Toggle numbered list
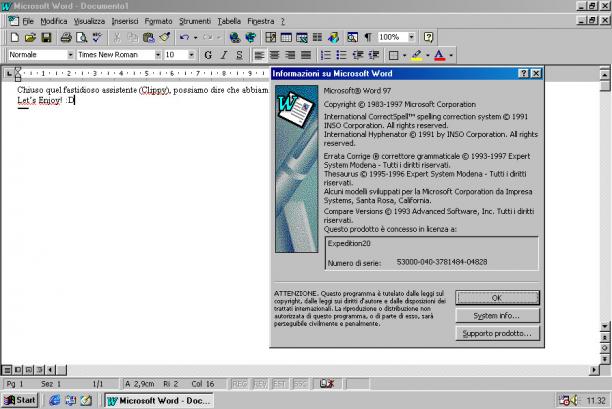This screenshot has height=409, width=612. (x=326, y=55)
